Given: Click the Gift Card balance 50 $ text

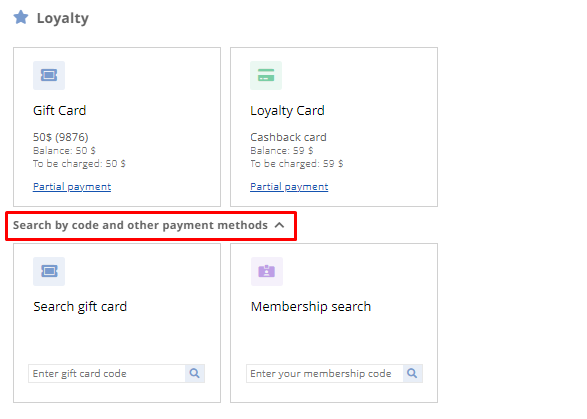Looking at the screenshot, I should [64, 151].
